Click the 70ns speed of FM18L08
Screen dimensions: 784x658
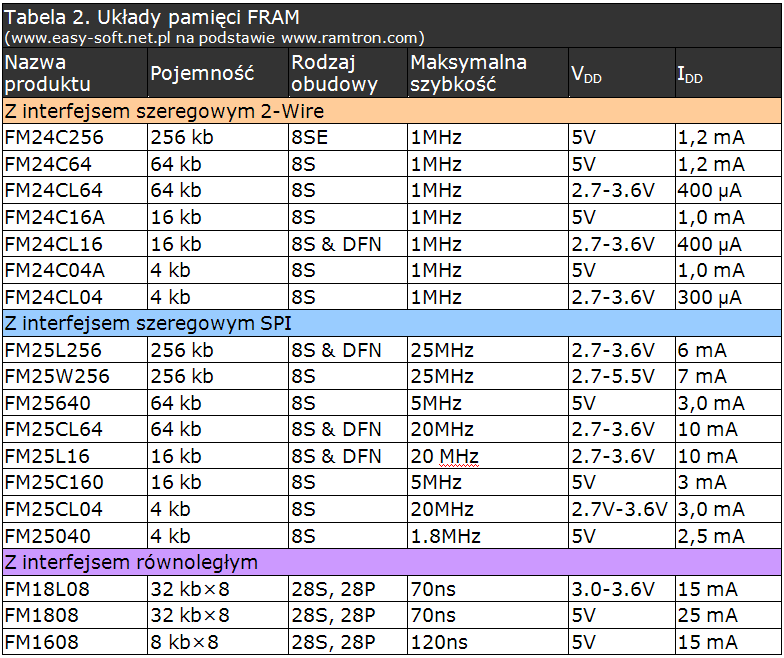pyautogui.click(x=488, y=589)
